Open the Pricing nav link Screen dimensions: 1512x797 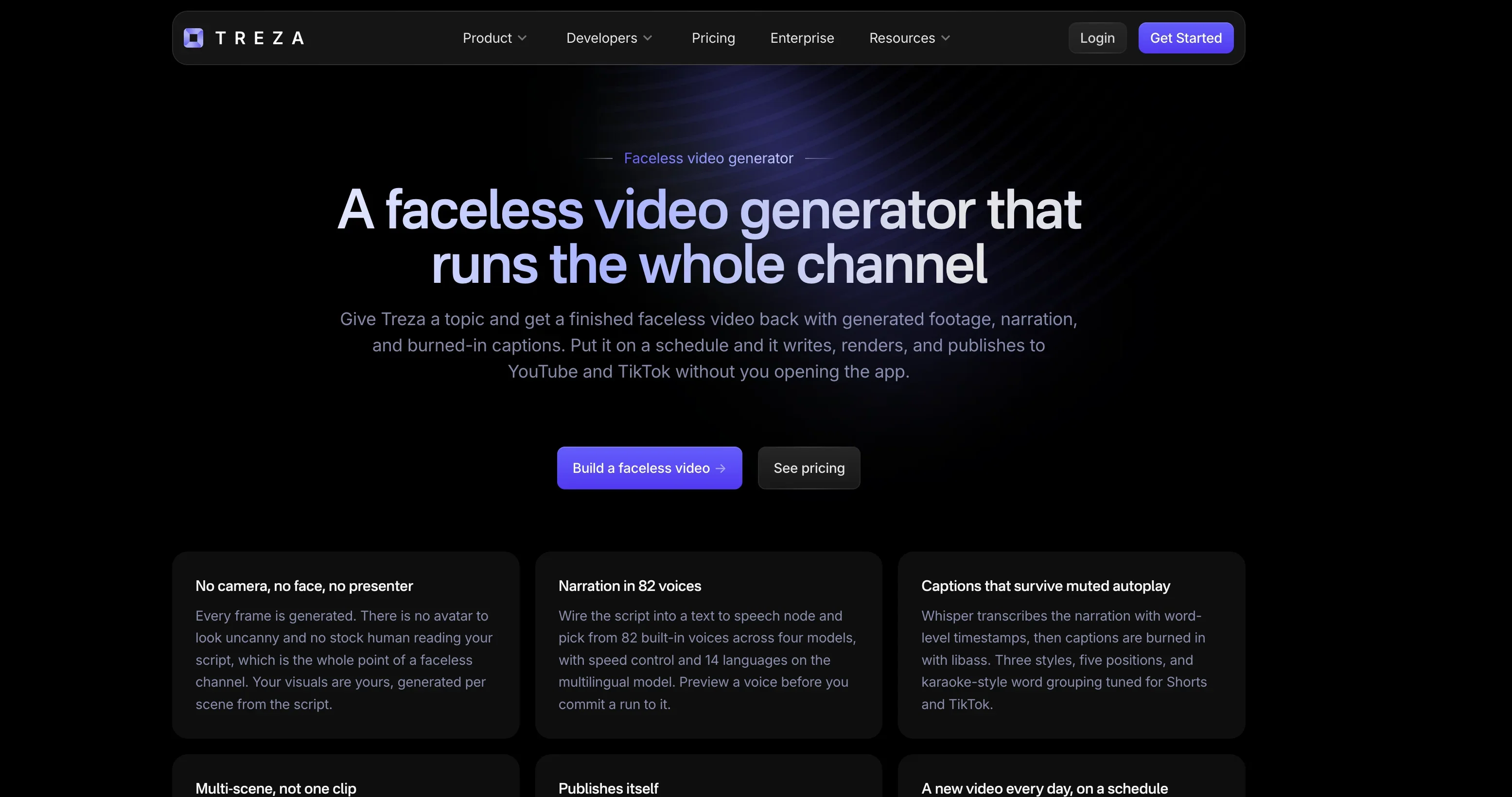click(713, 38)
